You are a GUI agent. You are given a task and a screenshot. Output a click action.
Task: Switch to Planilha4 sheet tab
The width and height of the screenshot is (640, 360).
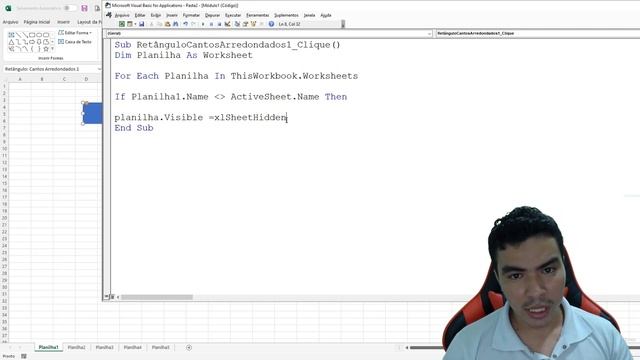[133, 347]
